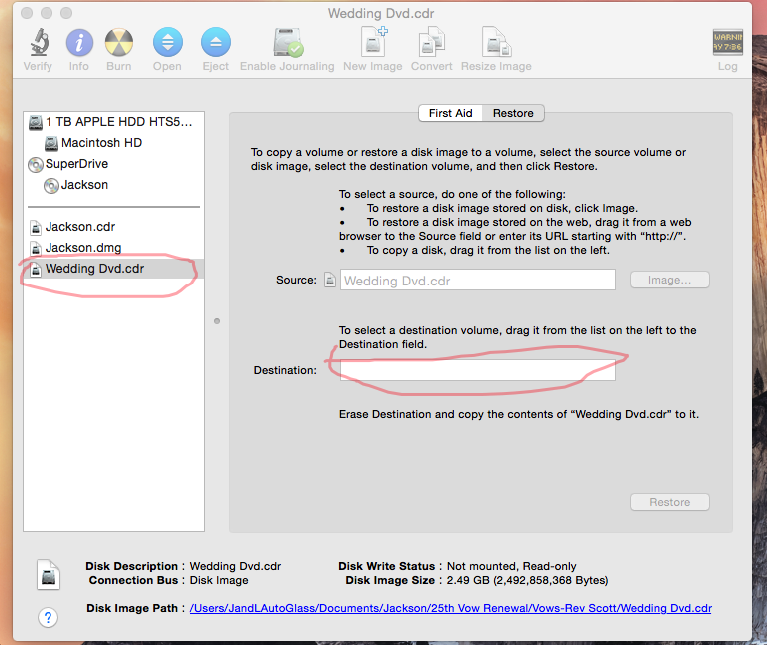The width and height of the screenshot is (767, 645).
Task: Select SuperDrive in the sidebar
Action: coord(114,164)
